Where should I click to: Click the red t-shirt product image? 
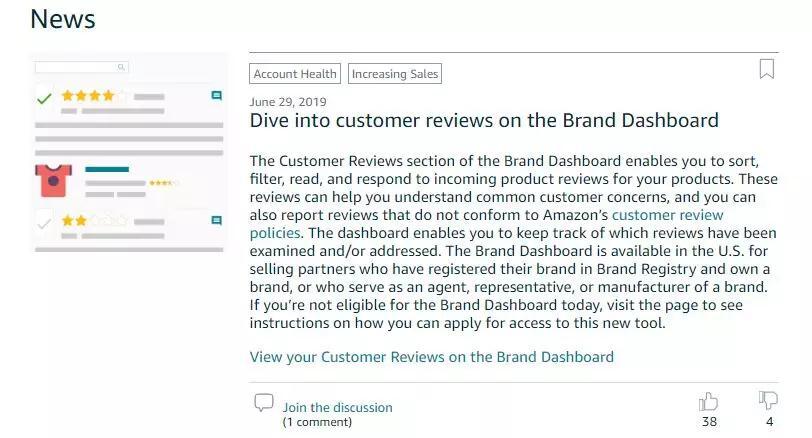[53, 181]
